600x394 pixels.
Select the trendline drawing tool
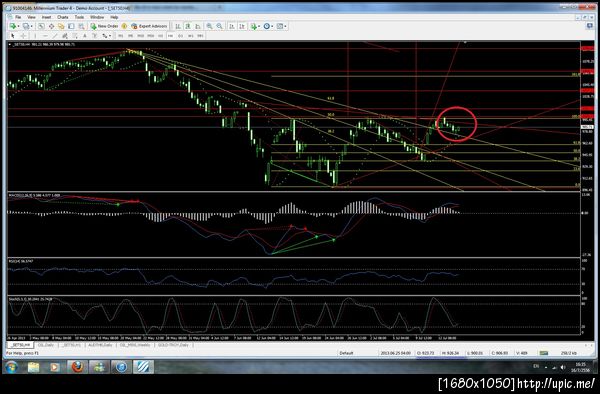pyautogui.click(x=55, y=36)
